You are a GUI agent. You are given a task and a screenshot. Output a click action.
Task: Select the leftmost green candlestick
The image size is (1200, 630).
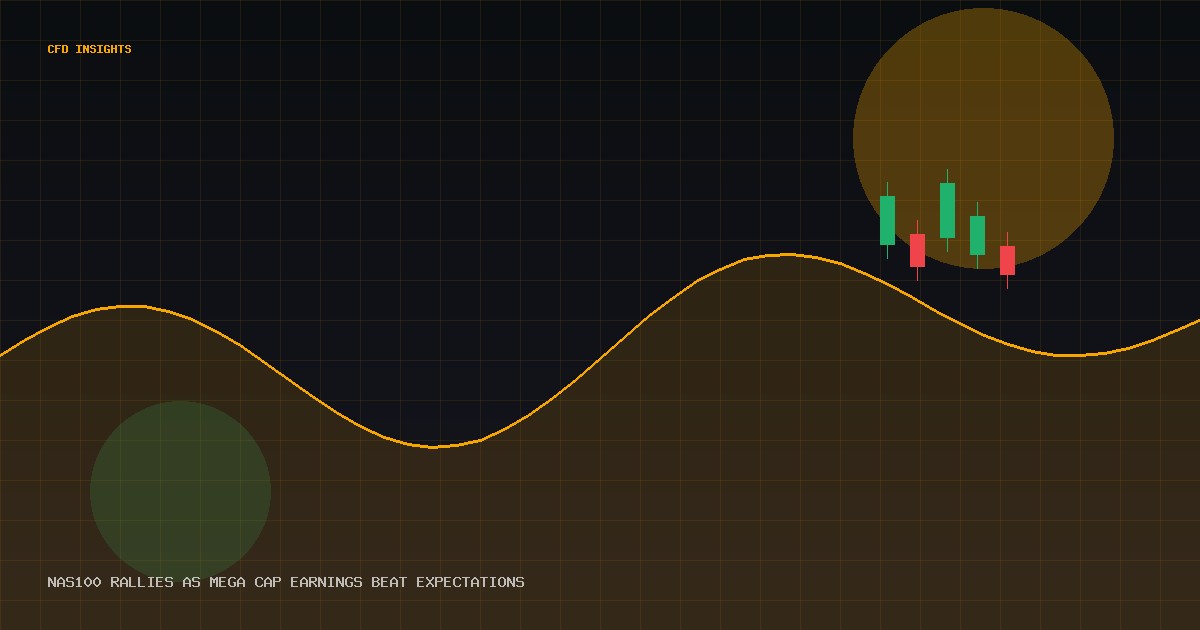click(887, 220)
